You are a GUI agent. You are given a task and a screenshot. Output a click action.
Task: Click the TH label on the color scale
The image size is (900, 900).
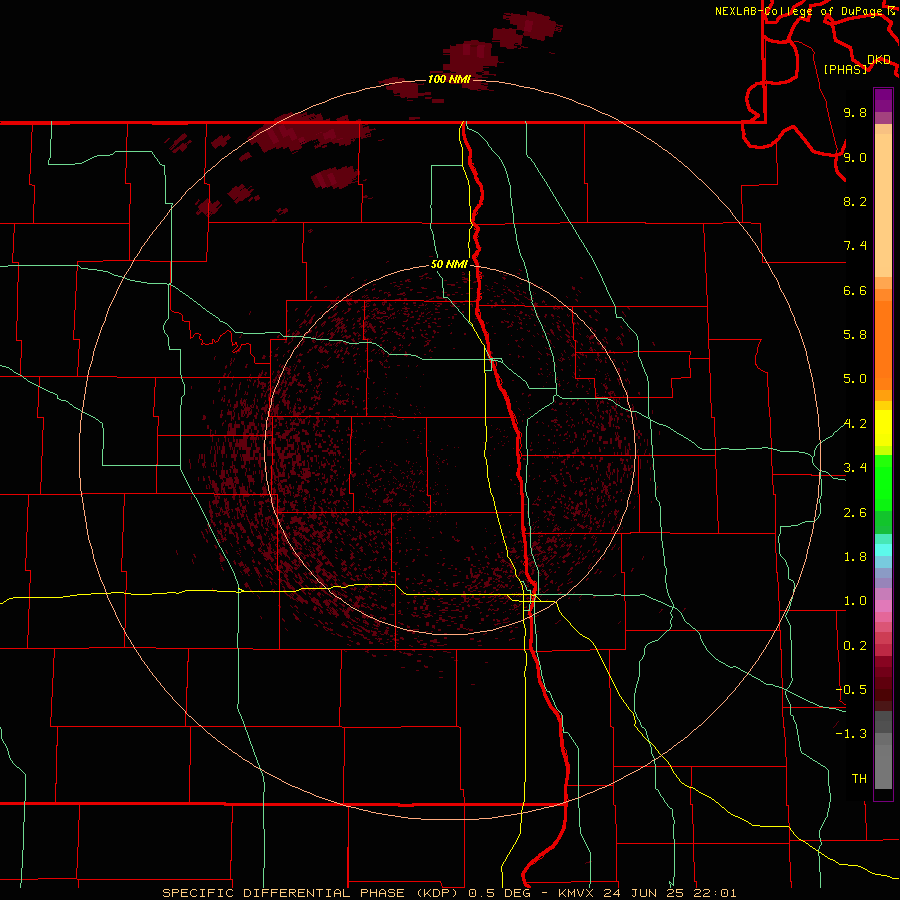859,779
